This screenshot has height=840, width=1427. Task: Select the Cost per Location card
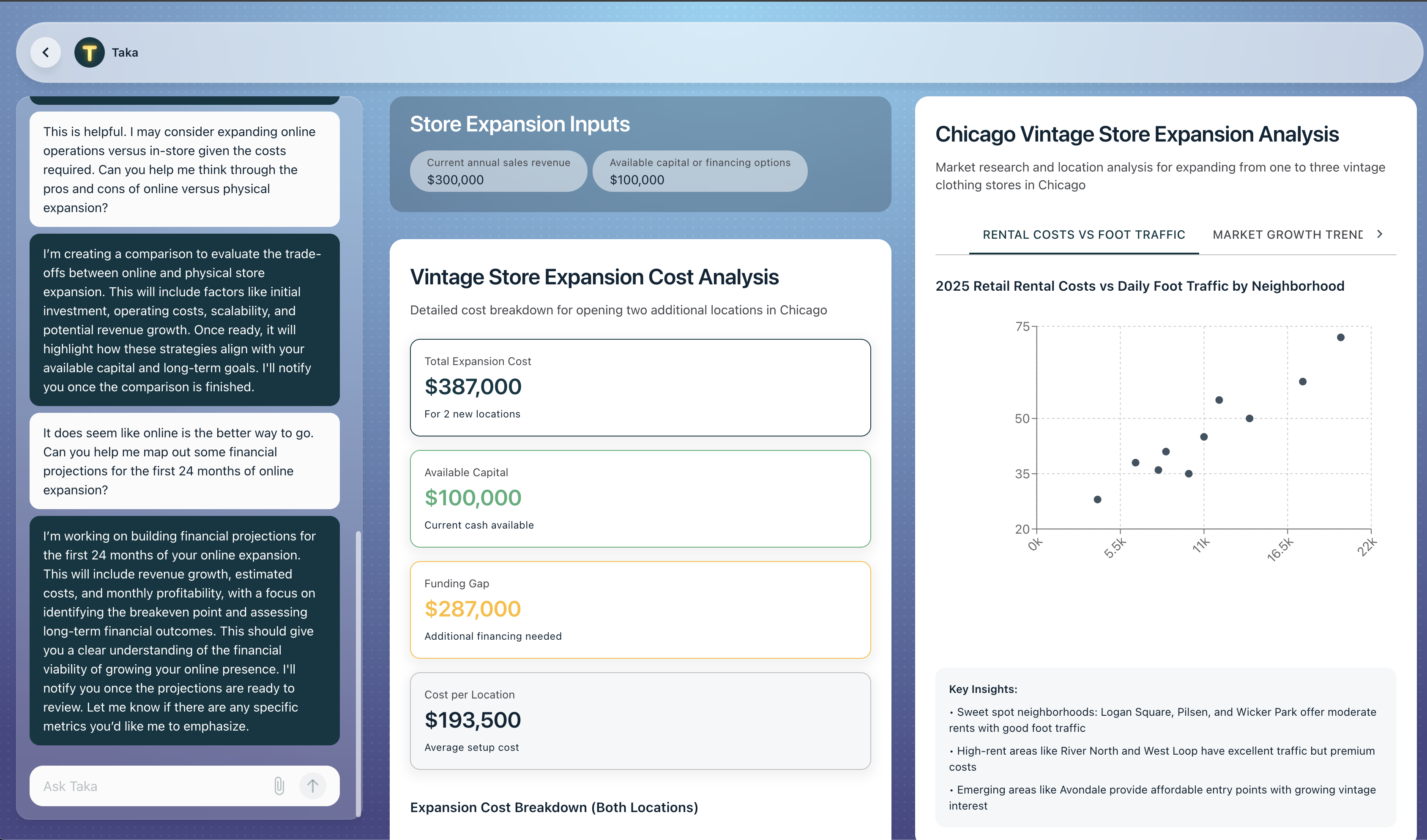pyautogui.click(x=640, y=720)
